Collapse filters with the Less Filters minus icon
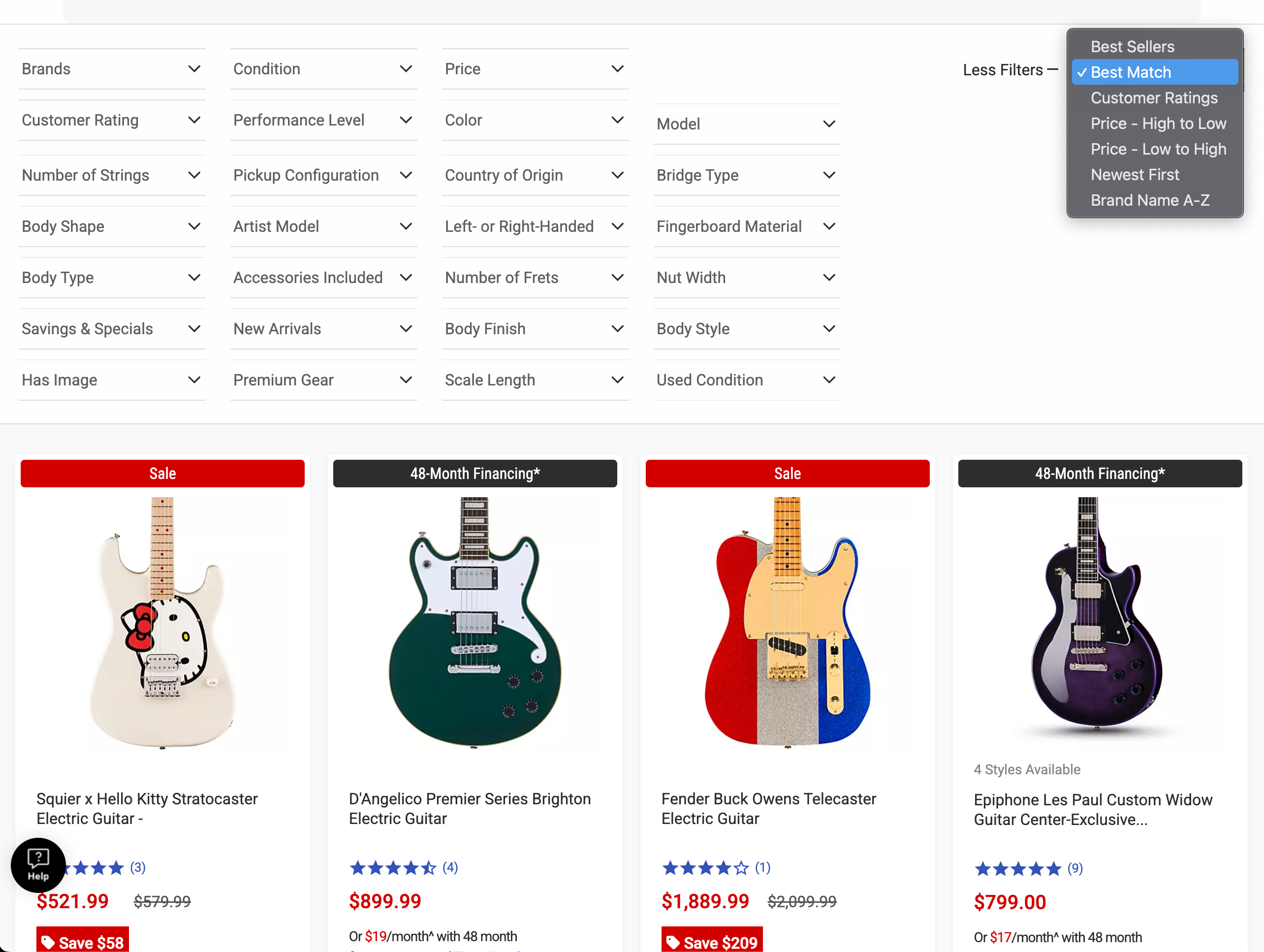 pyautogui.click(x=1052, y=70)
